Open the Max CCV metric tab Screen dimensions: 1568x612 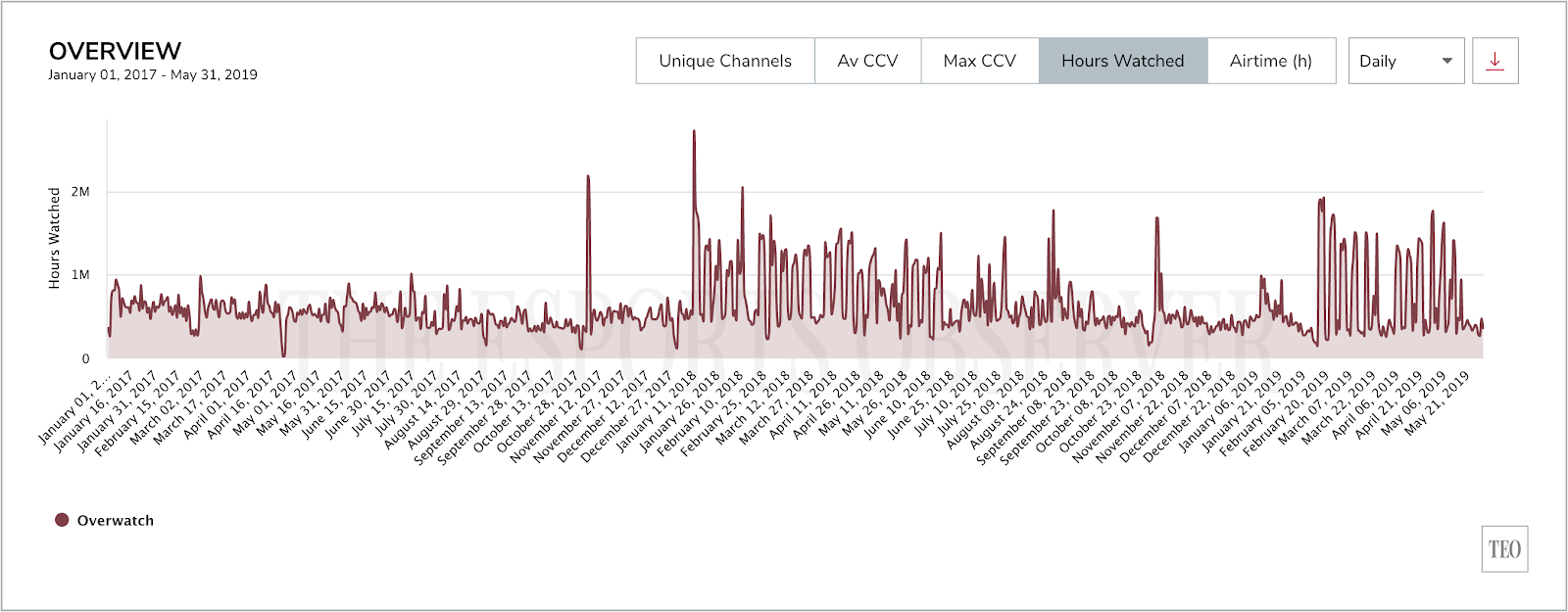[979, 61]
